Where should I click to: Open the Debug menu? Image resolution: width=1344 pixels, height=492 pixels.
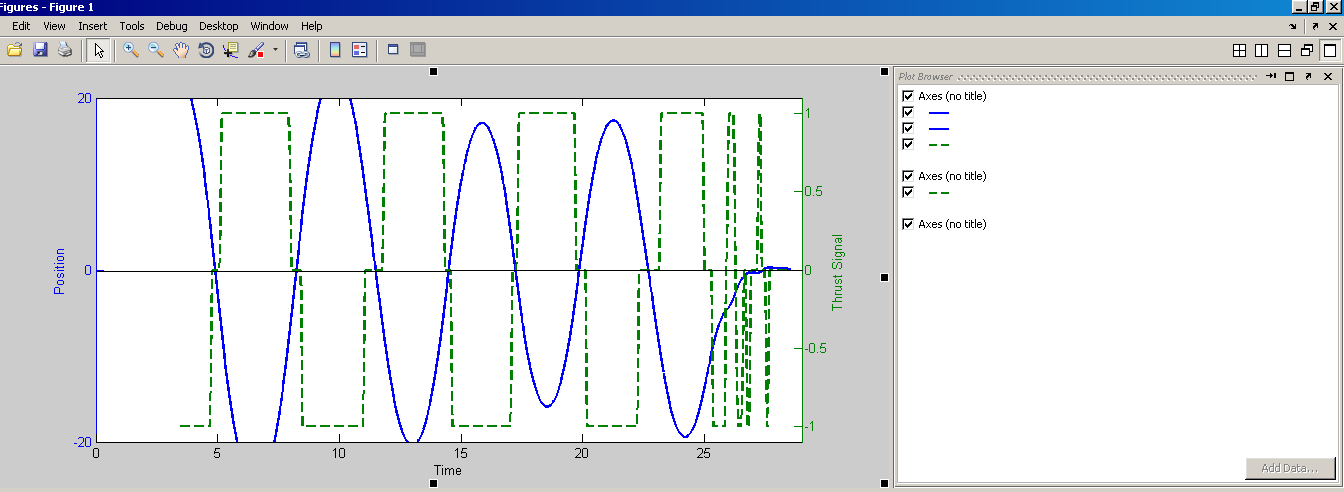pos(172,26)
